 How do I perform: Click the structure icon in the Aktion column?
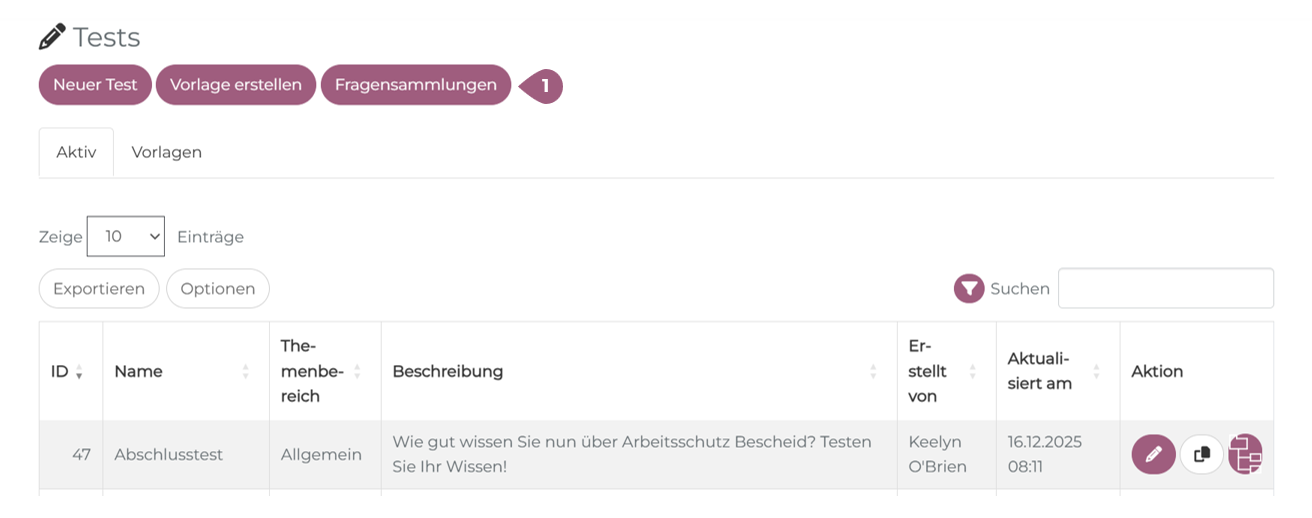(1246, 454)
